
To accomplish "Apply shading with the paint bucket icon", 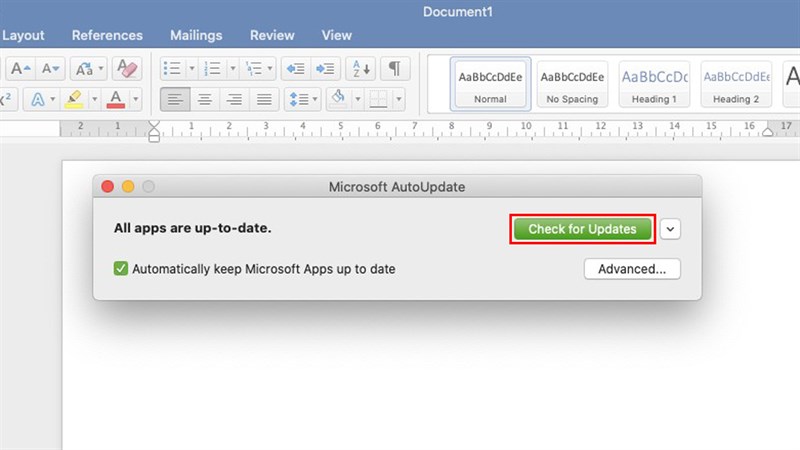I will (x=338, y=99).
